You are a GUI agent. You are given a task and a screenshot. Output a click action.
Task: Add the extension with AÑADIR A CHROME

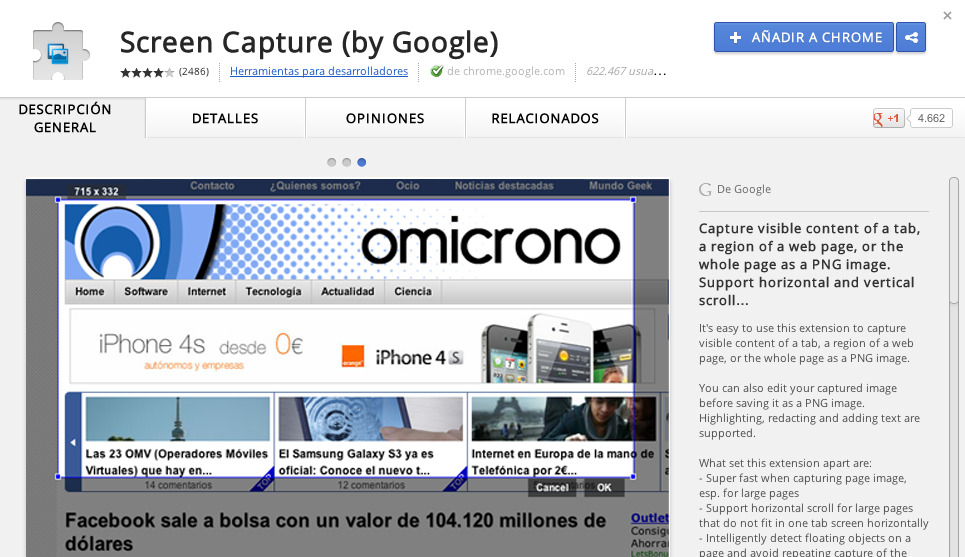coord(804,38)
